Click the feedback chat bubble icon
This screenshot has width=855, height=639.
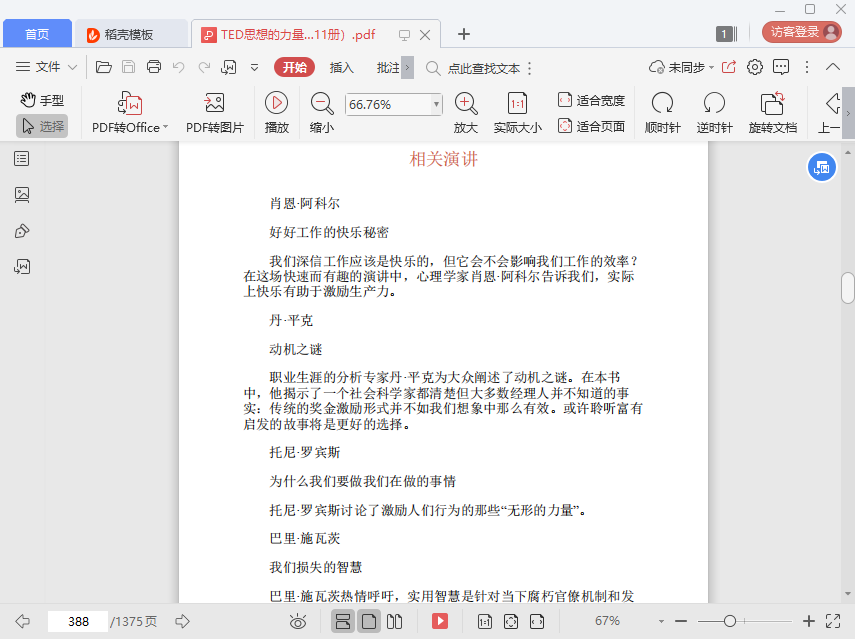(781, 67)
